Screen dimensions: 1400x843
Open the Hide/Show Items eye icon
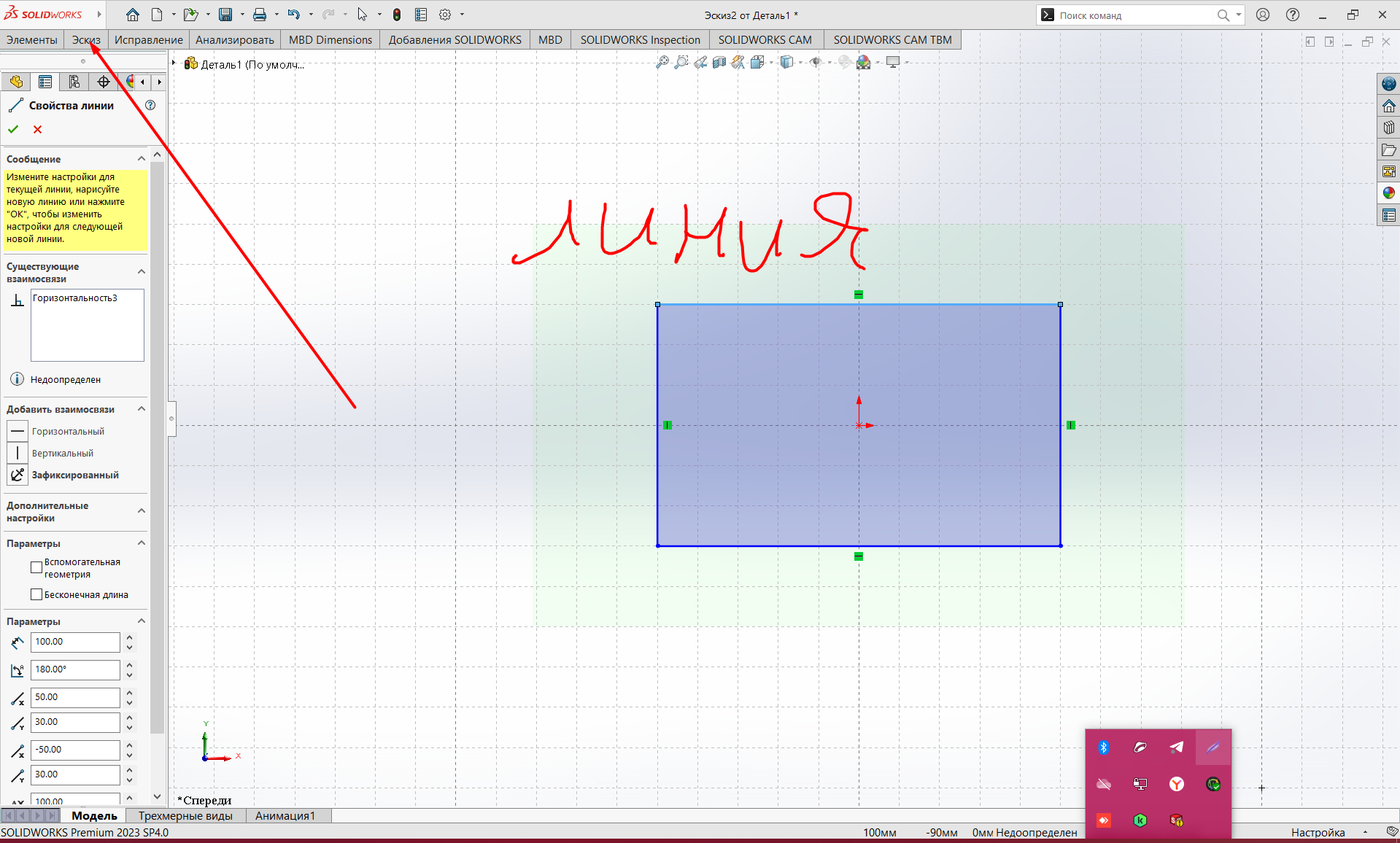tap(816, 63)
